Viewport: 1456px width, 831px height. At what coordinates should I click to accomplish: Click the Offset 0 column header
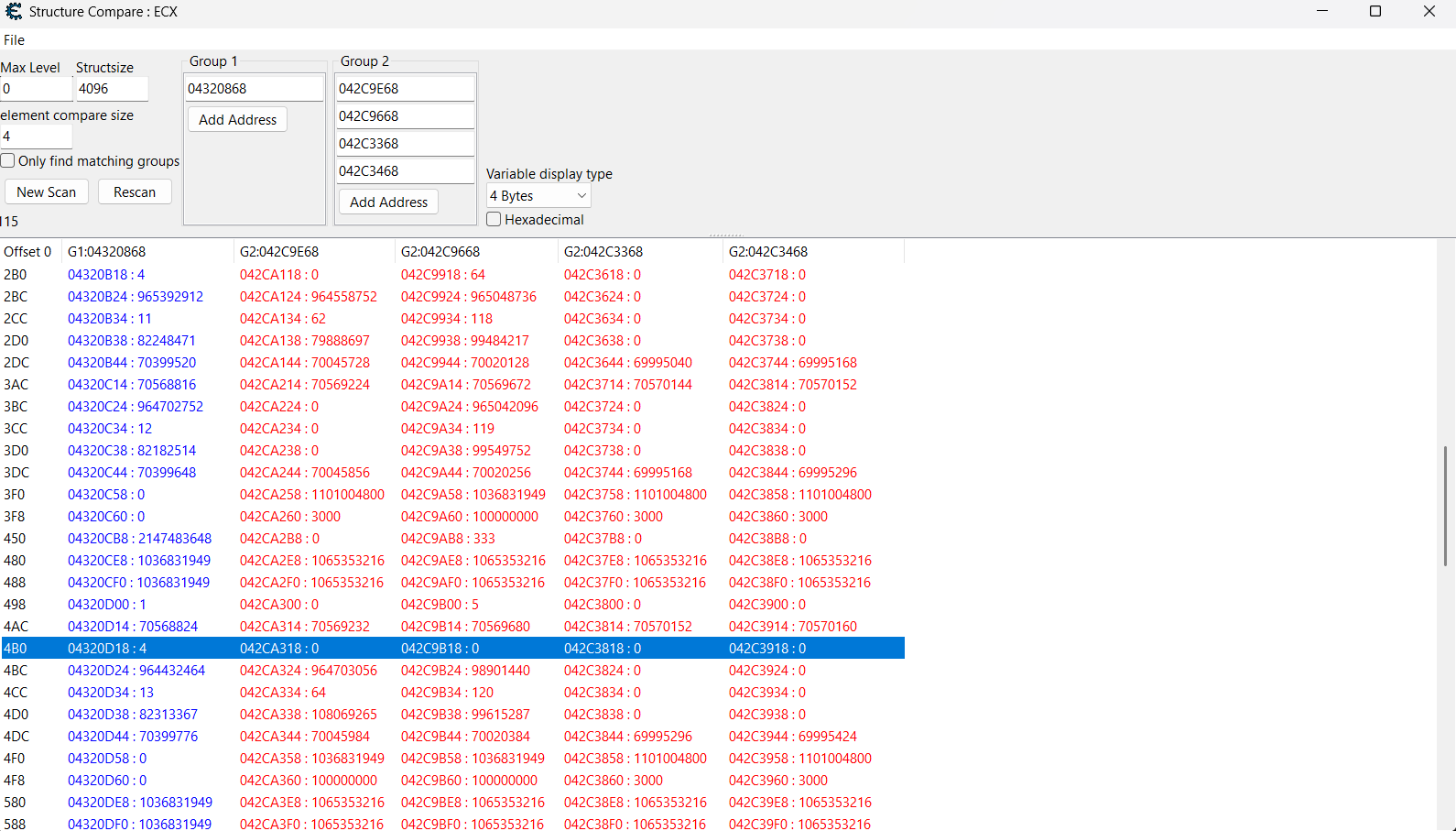pyautogui.click(x=28, y=252)
